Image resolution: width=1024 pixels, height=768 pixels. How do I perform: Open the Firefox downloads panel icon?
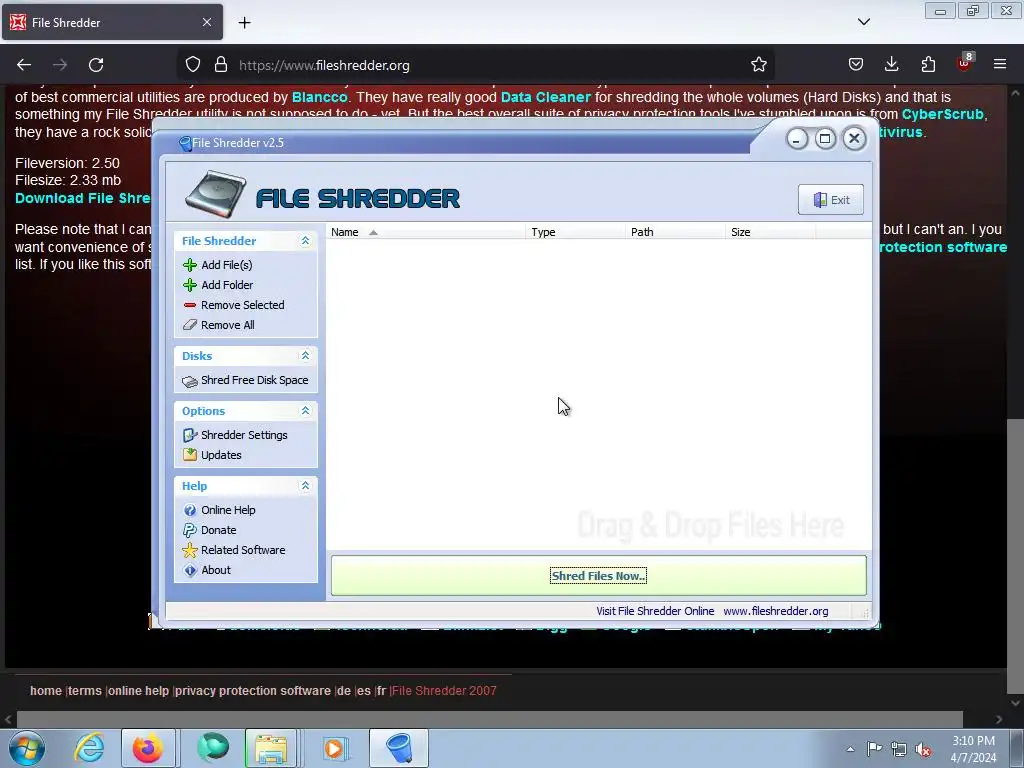point(891,65)
